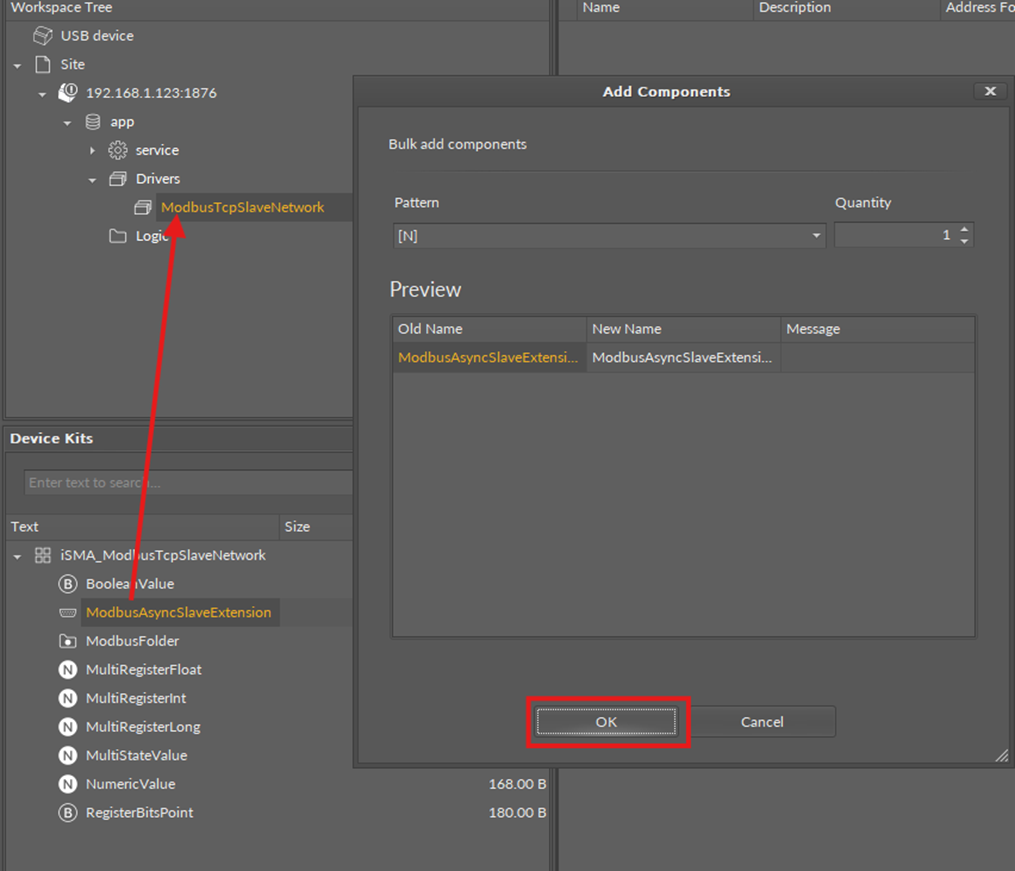
Task: Select the New Name cell ModbusAsyncSlaveExtensi...
Action: pyautogui.click(x=683, y=357)
